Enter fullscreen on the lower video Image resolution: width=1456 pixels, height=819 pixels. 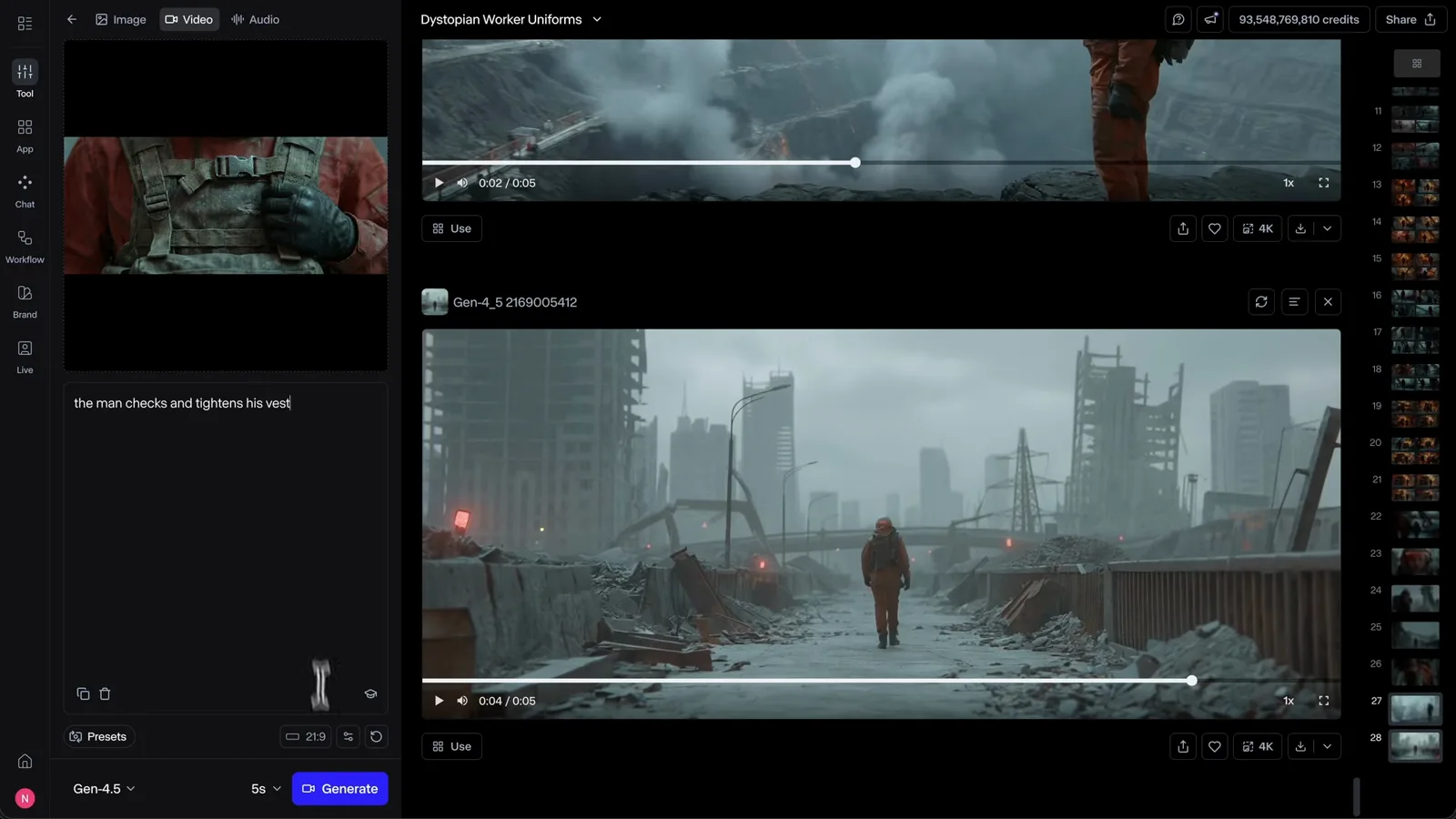(x=1324, y=701)
